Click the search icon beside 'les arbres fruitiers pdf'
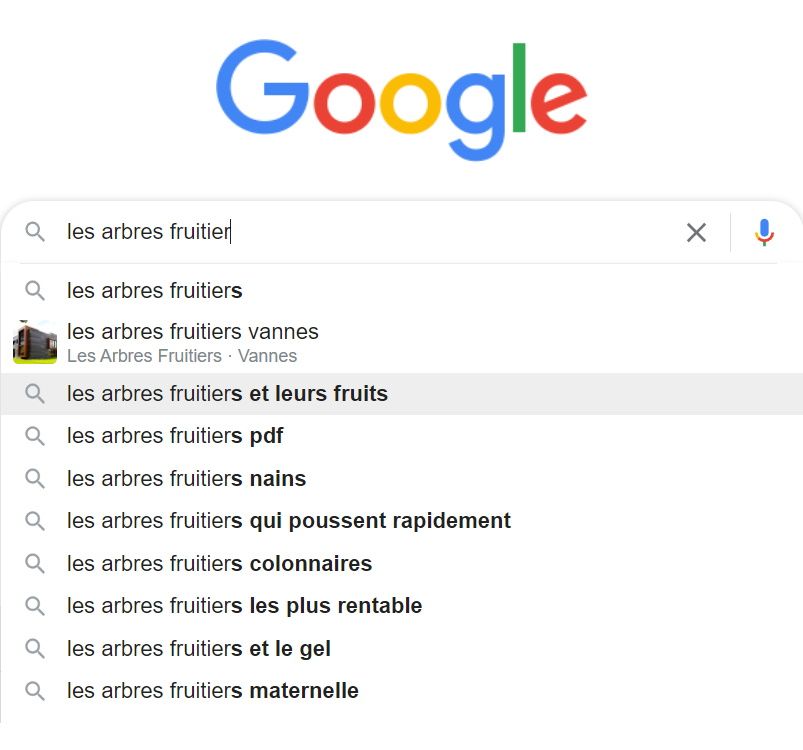803x750 pixels. pyautogui.click(x=34, y=436)
